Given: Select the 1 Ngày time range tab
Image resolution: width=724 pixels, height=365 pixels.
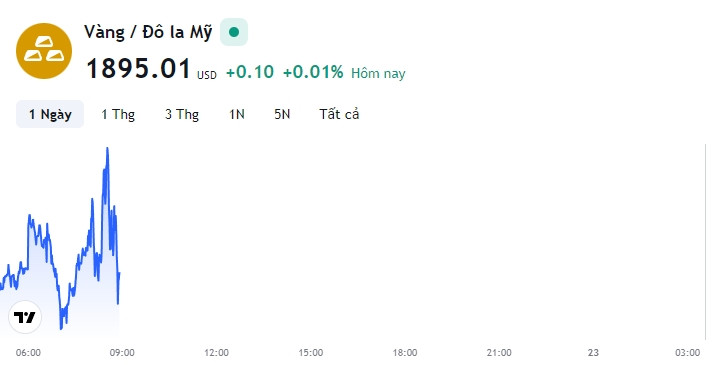Looking at the screenshot, I should 50,114.
